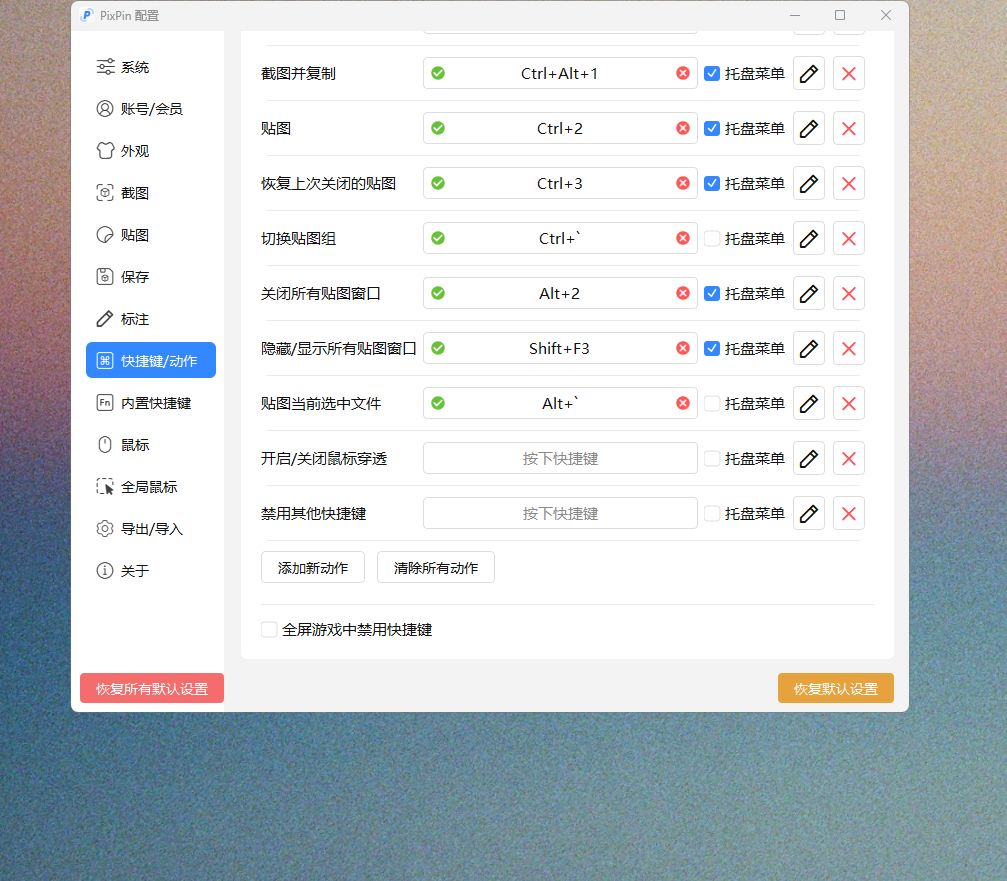The image size is (1007, 881).
Task: Click 恢复所有默认设置 at the bottom left
Action: (x=151, y=688)
